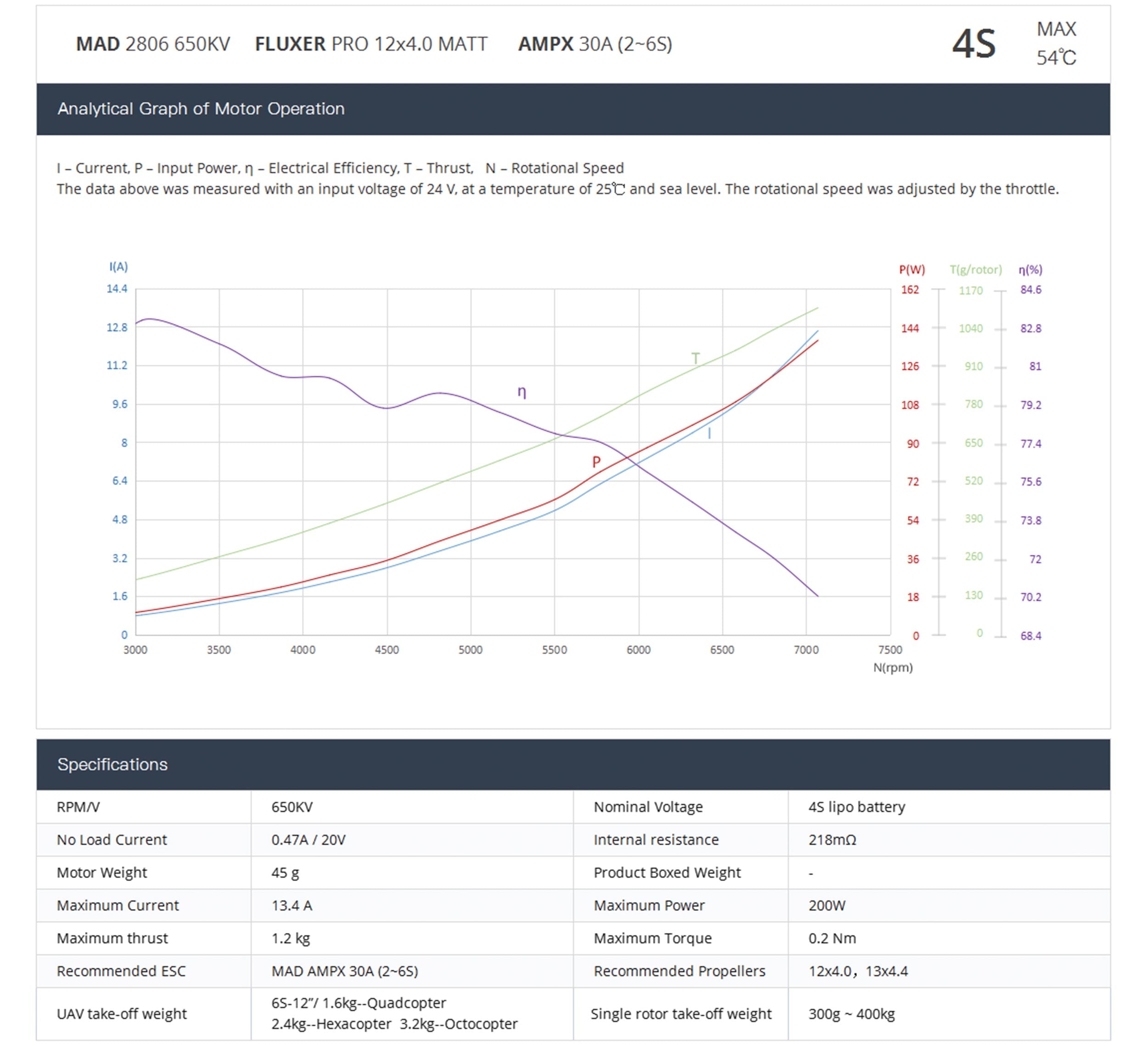The image size is (1148, 1046).
Task: Click the large 4S voltage label
Action: (973, 44)
